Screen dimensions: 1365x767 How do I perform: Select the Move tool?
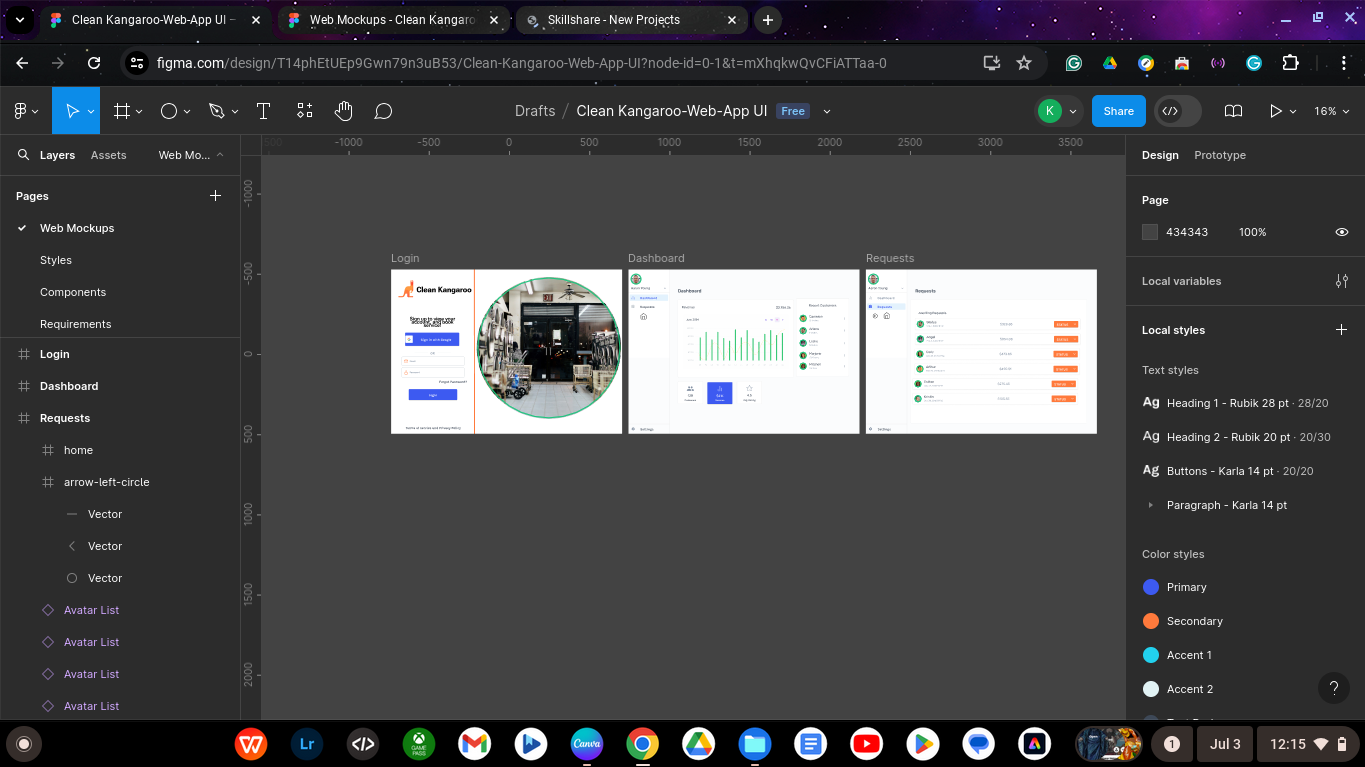click(x=72, y=111)
